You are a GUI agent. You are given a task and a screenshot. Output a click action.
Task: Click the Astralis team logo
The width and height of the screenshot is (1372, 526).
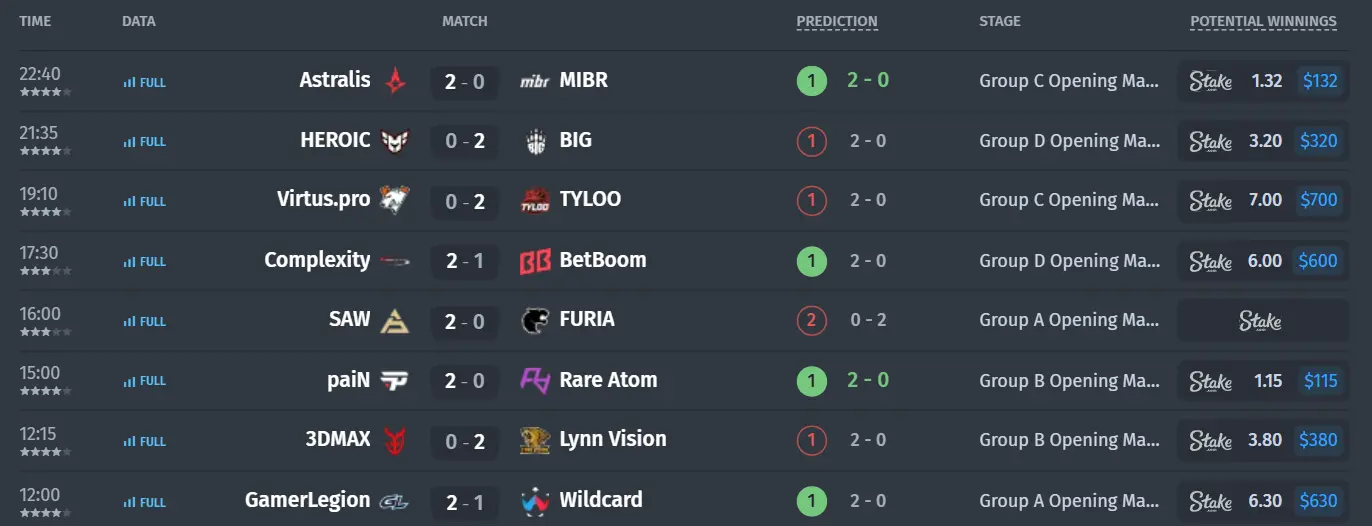coord(396,81)
